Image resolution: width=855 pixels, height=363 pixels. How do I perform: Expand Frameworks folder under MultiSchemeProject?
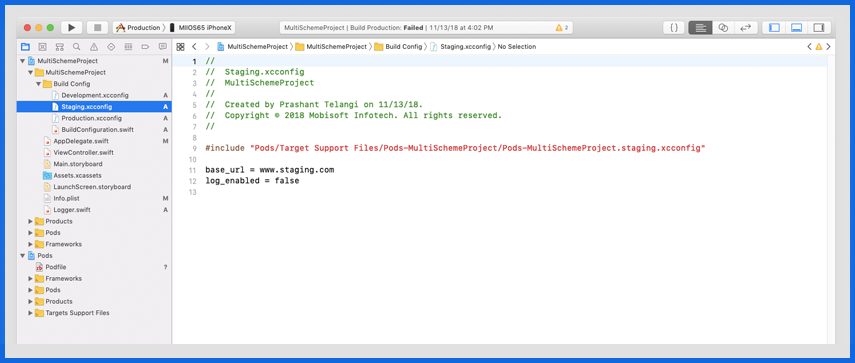pos(31,244)
